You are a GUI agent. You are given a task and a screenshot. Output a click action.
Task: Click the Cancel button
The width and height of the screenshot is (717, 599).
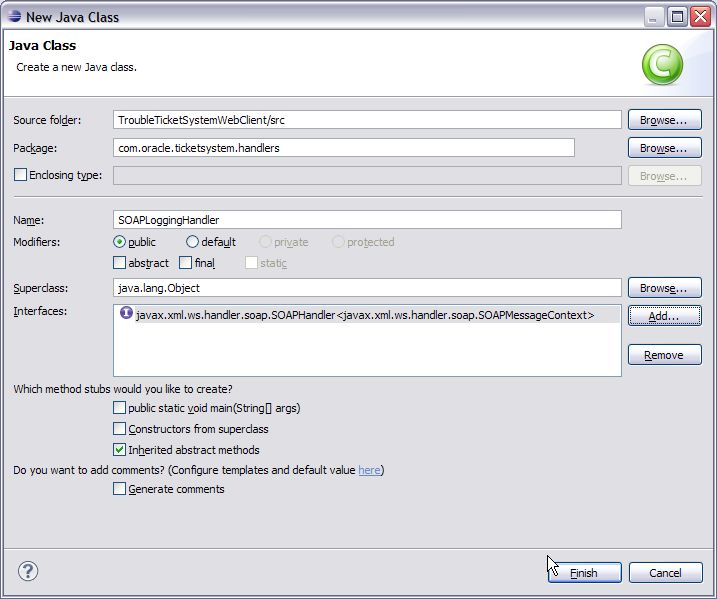[665, 573]
